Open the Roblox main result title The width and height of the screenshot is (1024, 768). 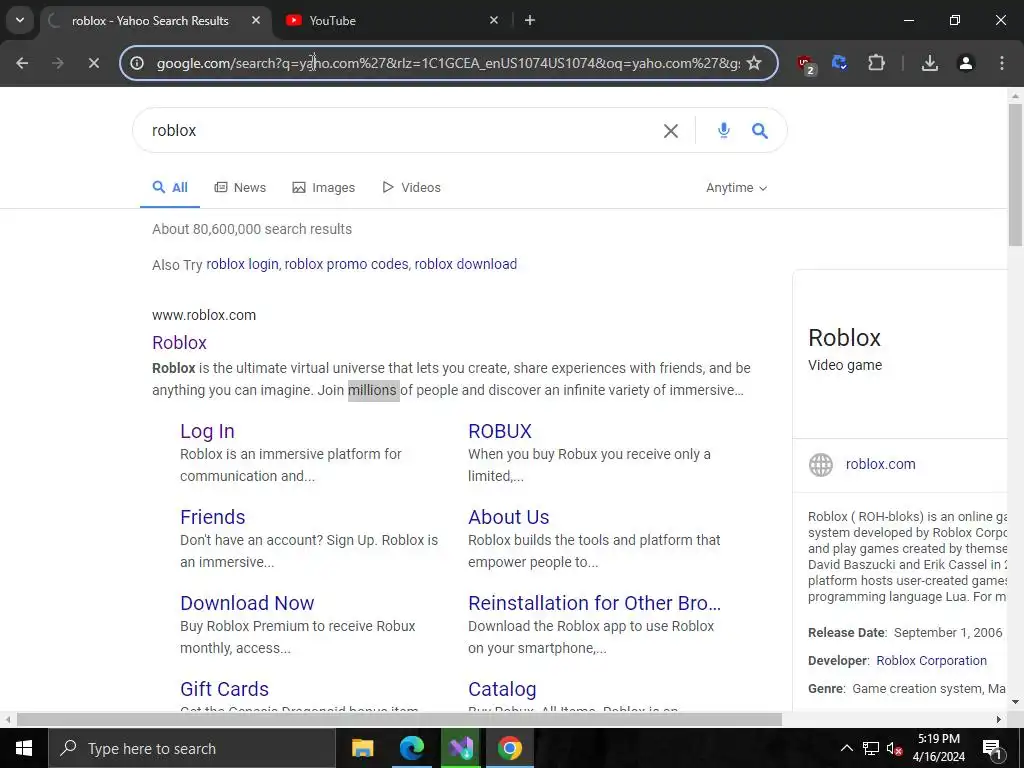(x=180, y=343)
